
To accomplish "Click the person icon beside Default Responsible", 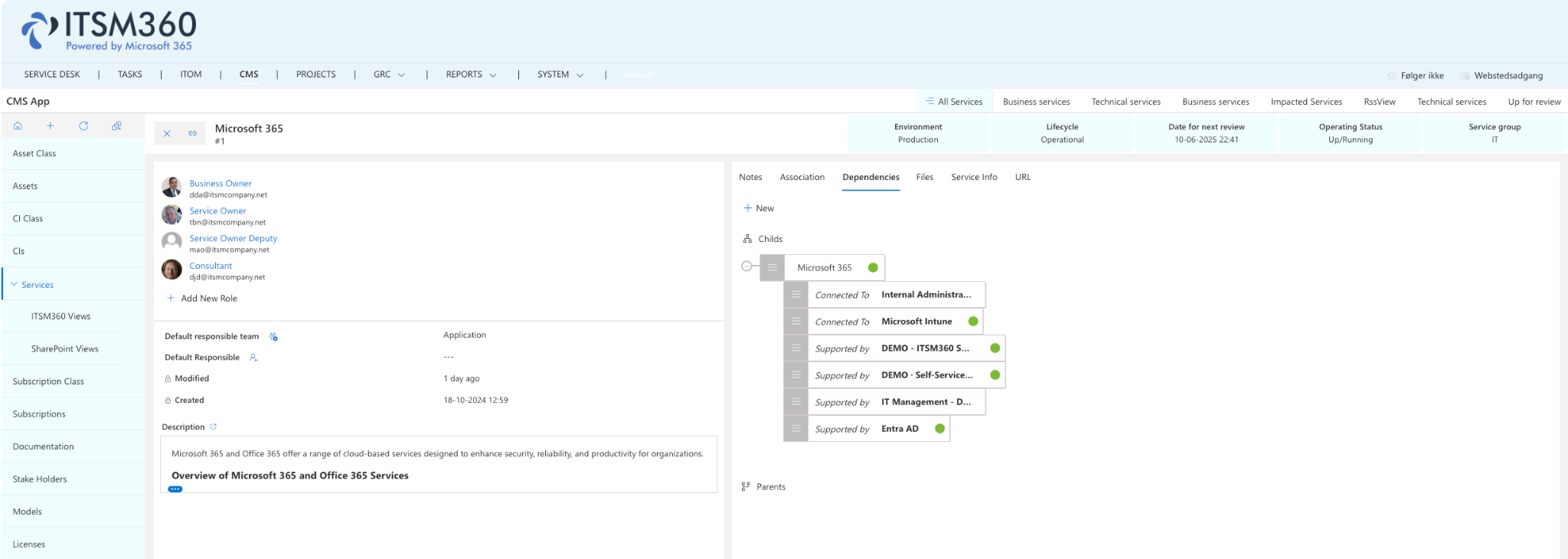I will [253, 358].
